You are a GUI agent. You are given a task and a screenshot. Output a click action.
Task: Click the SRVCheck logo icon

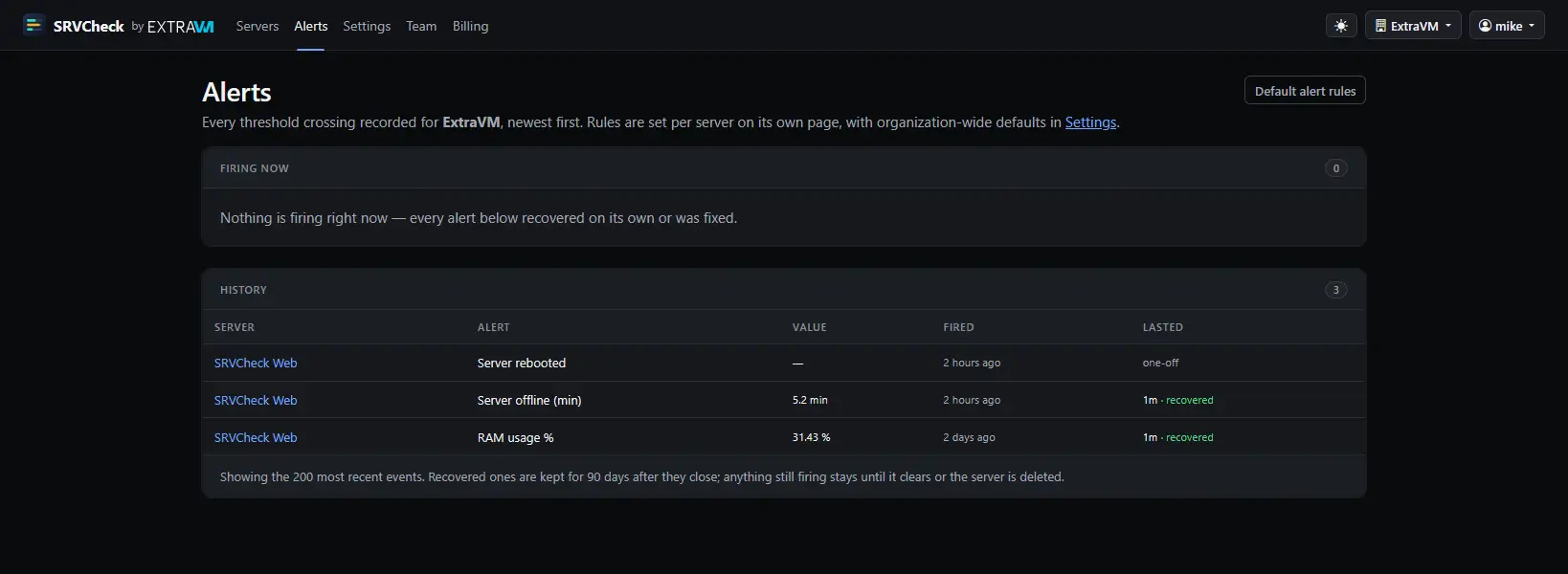pyautogui.click(x=34, y=25)
